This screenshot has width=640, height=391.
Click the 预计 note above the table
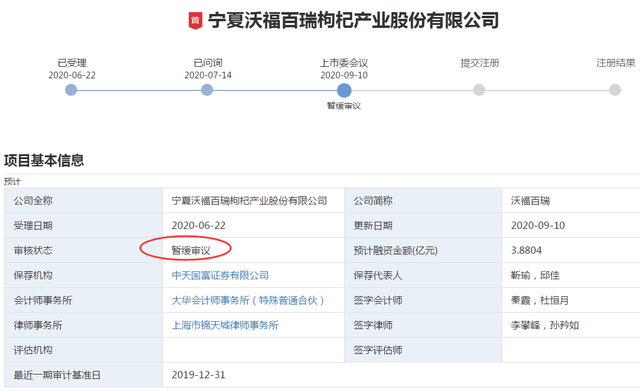(x=12, y=182)
